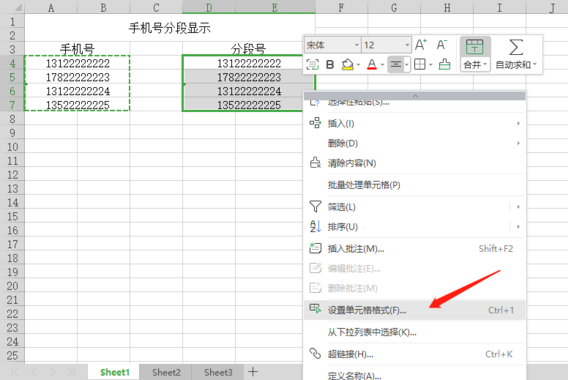Switch to Sheet2 tab

pos(166,372)
